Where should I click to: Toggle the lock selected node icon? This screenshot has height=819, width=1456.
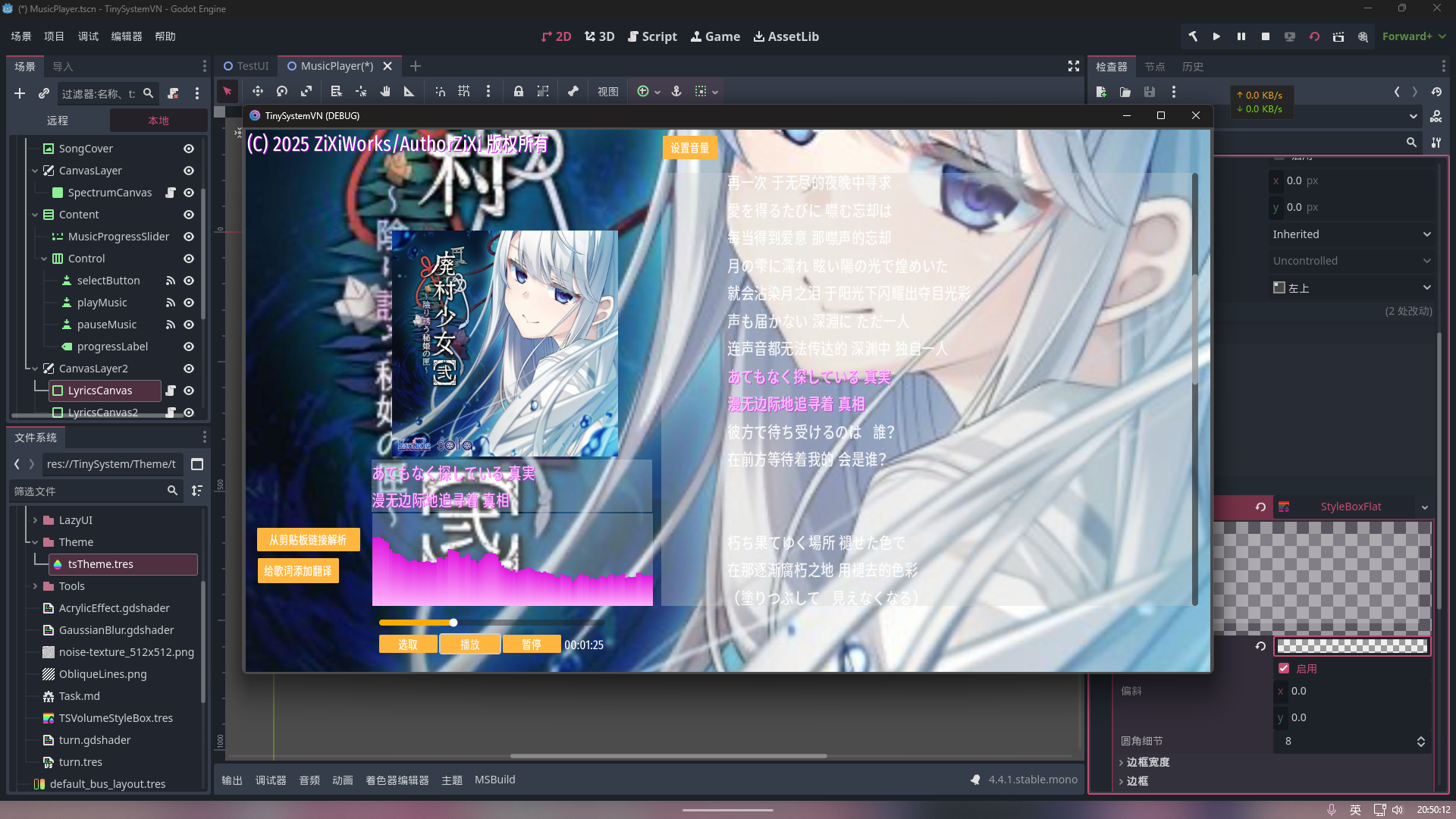[x=518, y=91]
